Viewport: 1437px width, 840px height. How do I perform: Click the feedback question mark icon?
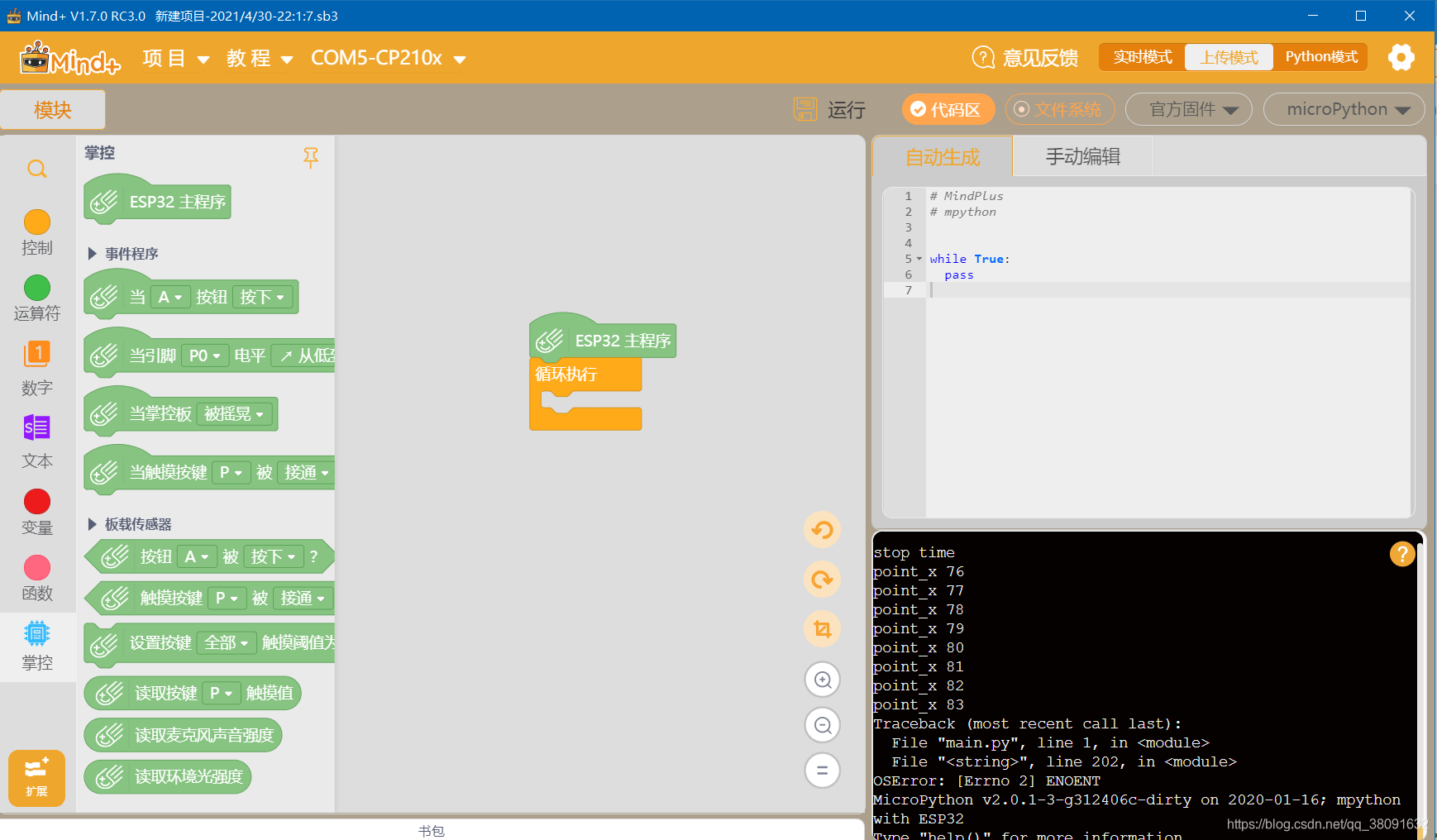[983, 57]
